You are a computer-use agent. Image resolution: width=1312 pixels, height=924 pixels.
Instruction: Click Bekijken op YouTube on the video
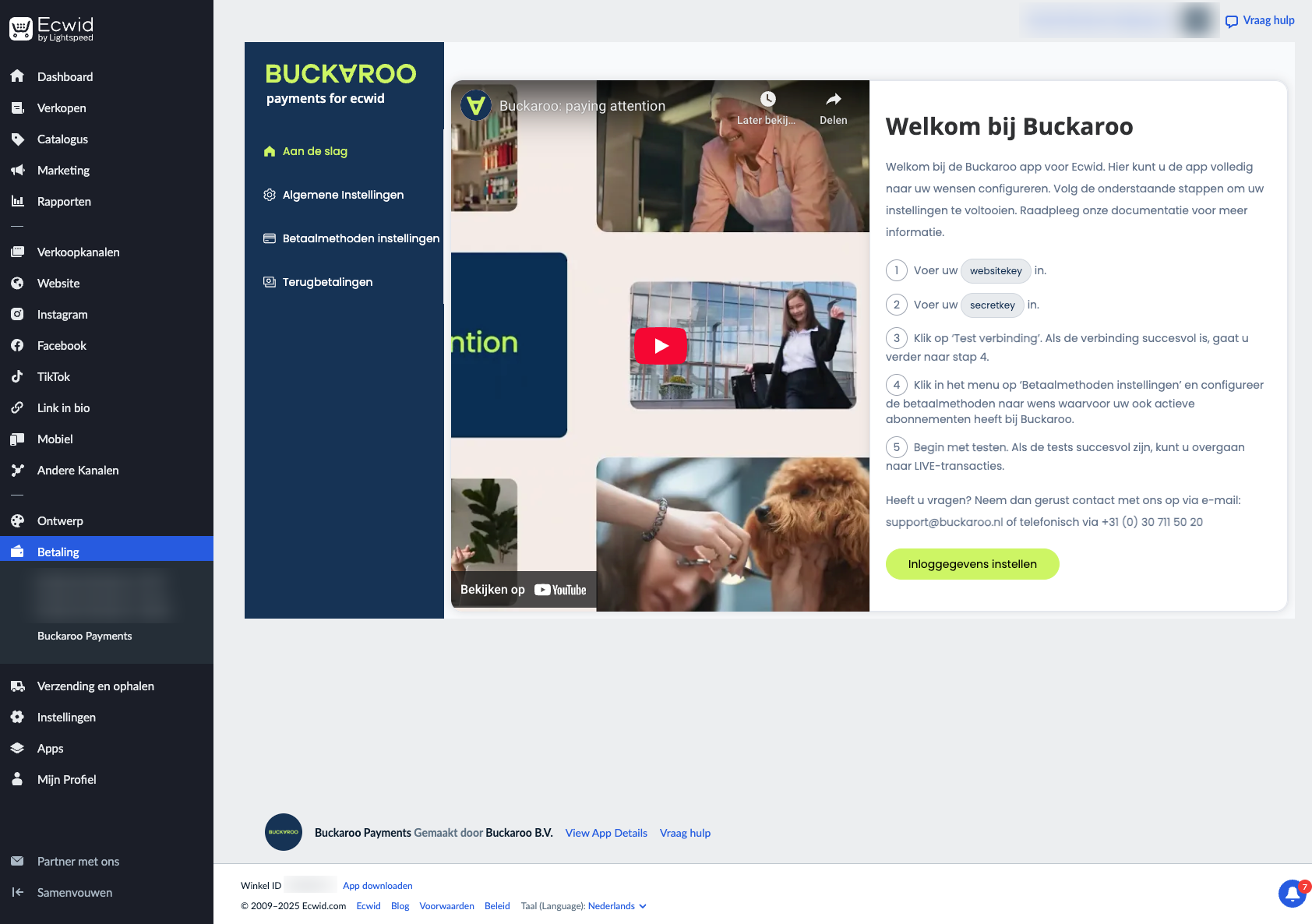click(523, 590)
